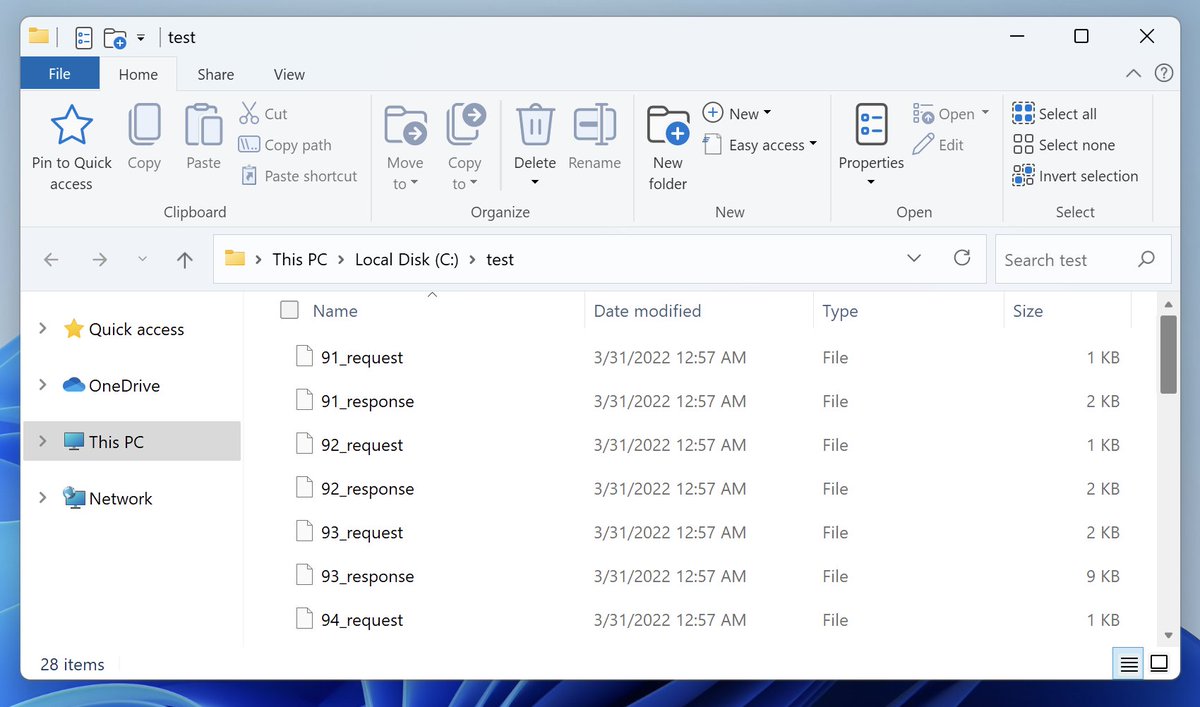Refresh the current folder
The height and width of the screenshot is (707, 1200).
962,258
